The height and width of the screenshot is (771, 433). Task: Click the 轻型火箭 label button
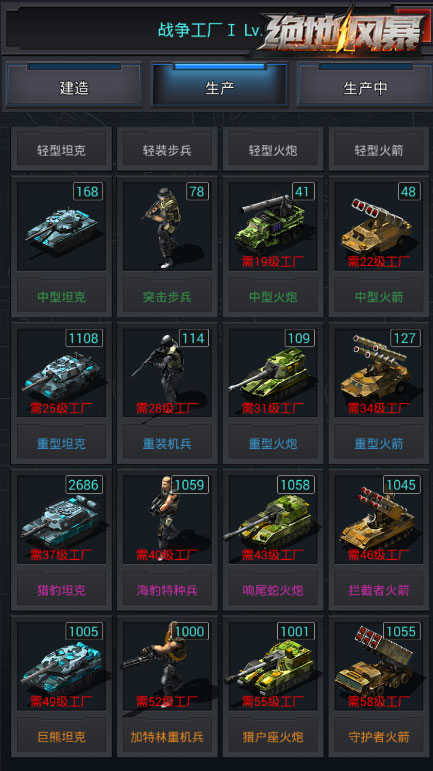click(x=378, y=150)
